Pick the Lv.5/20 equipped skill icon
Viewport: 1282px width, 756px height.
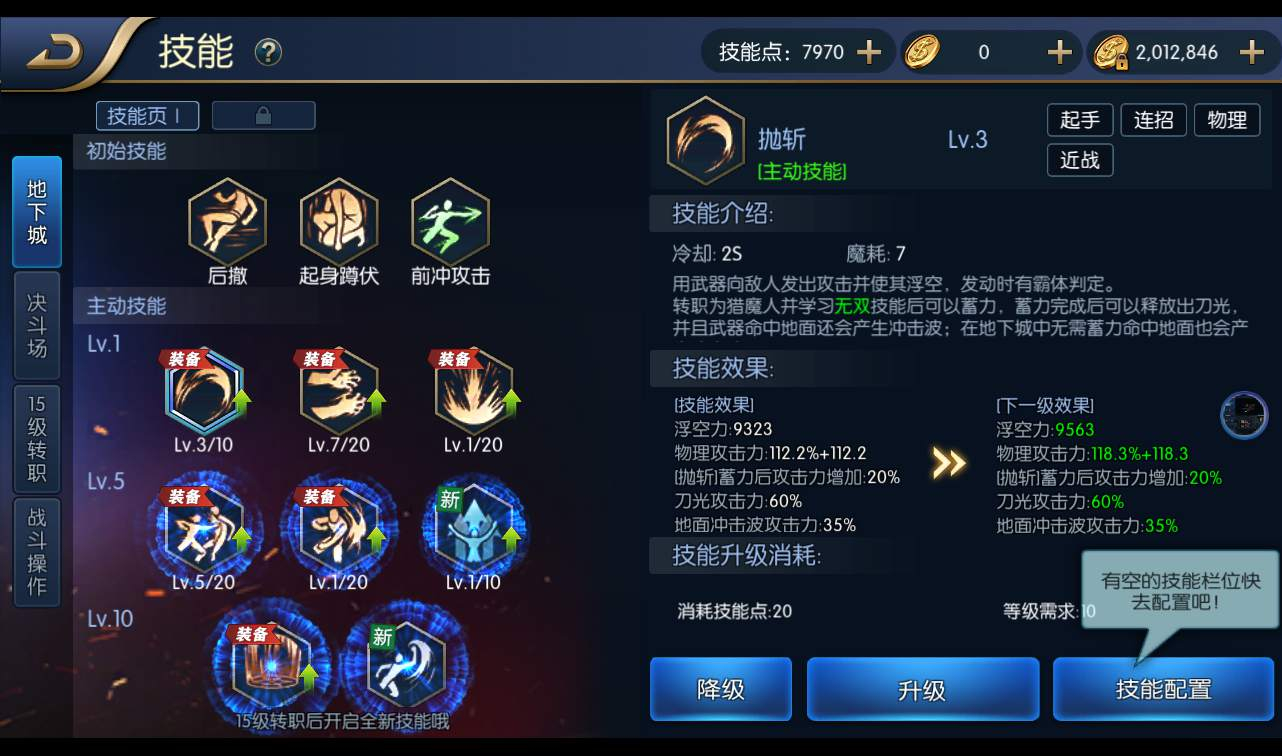pos(203,528)
